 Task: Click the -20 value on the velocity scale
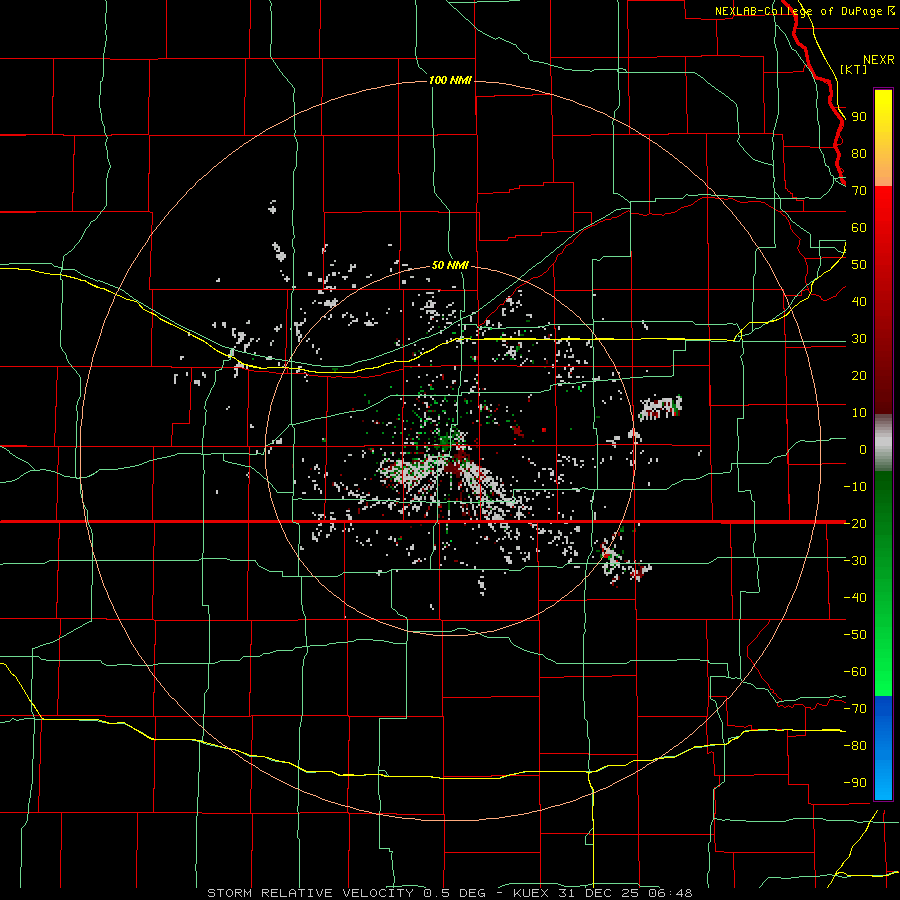[x=855, y=523]
